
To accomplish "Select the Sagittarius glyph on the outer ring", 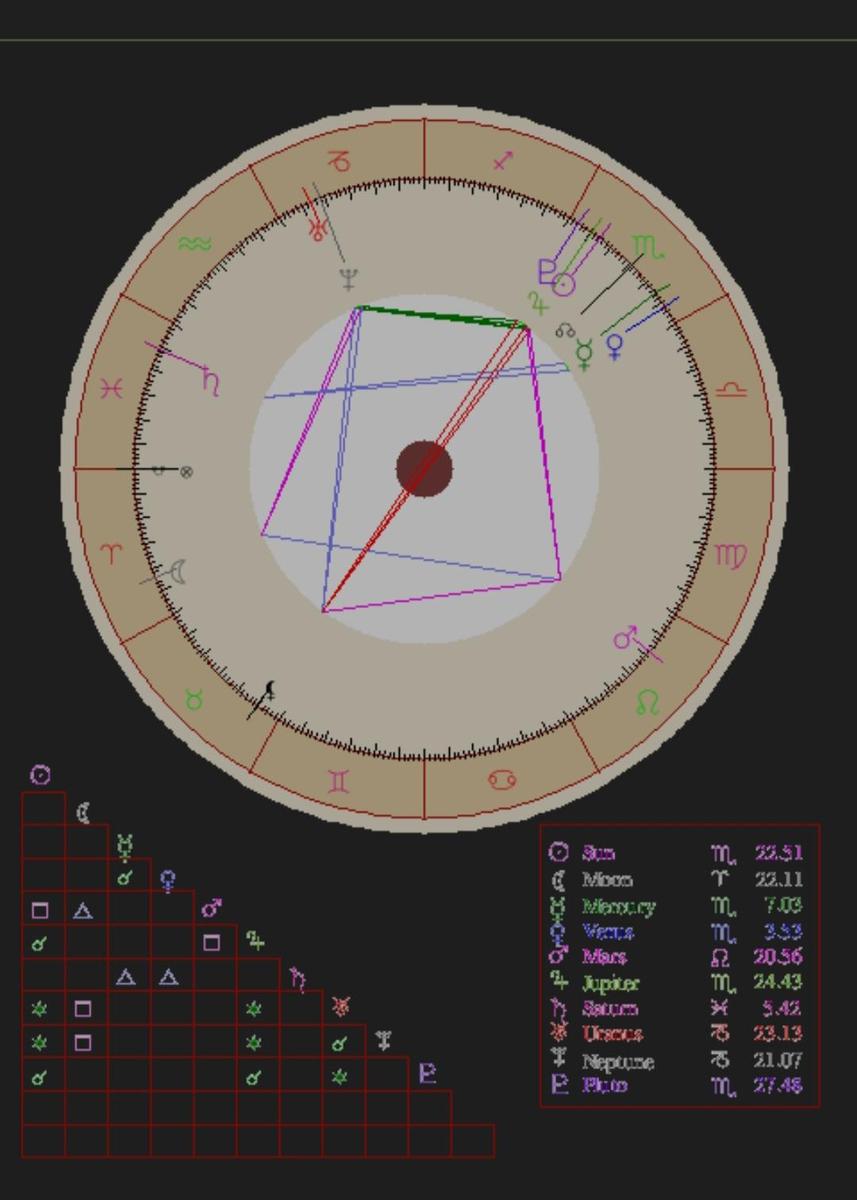I will 504,160.
